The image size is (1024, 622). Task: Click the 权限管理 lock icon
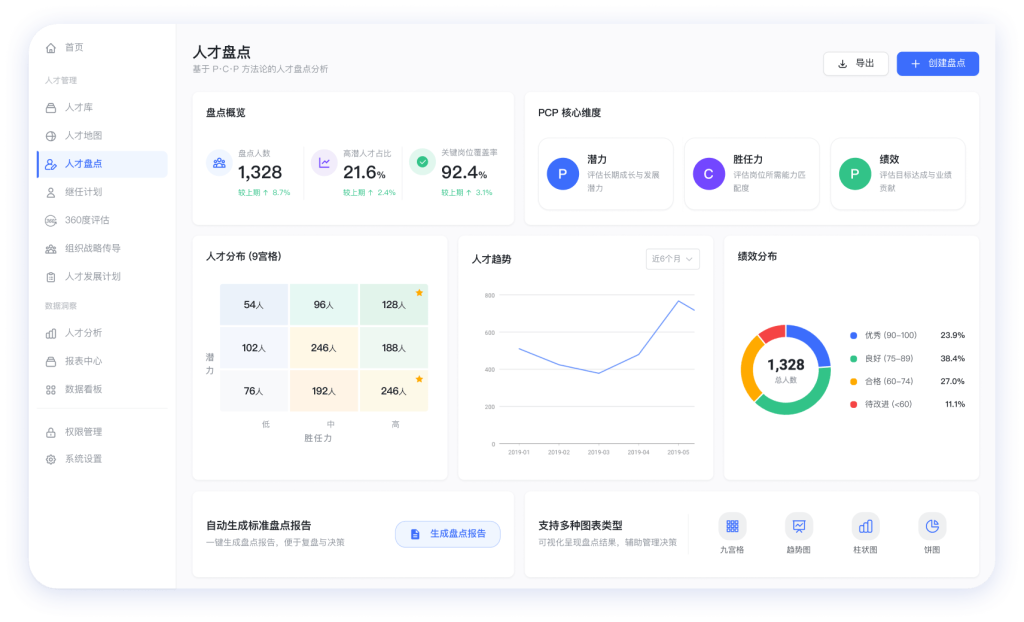point(51,433)
